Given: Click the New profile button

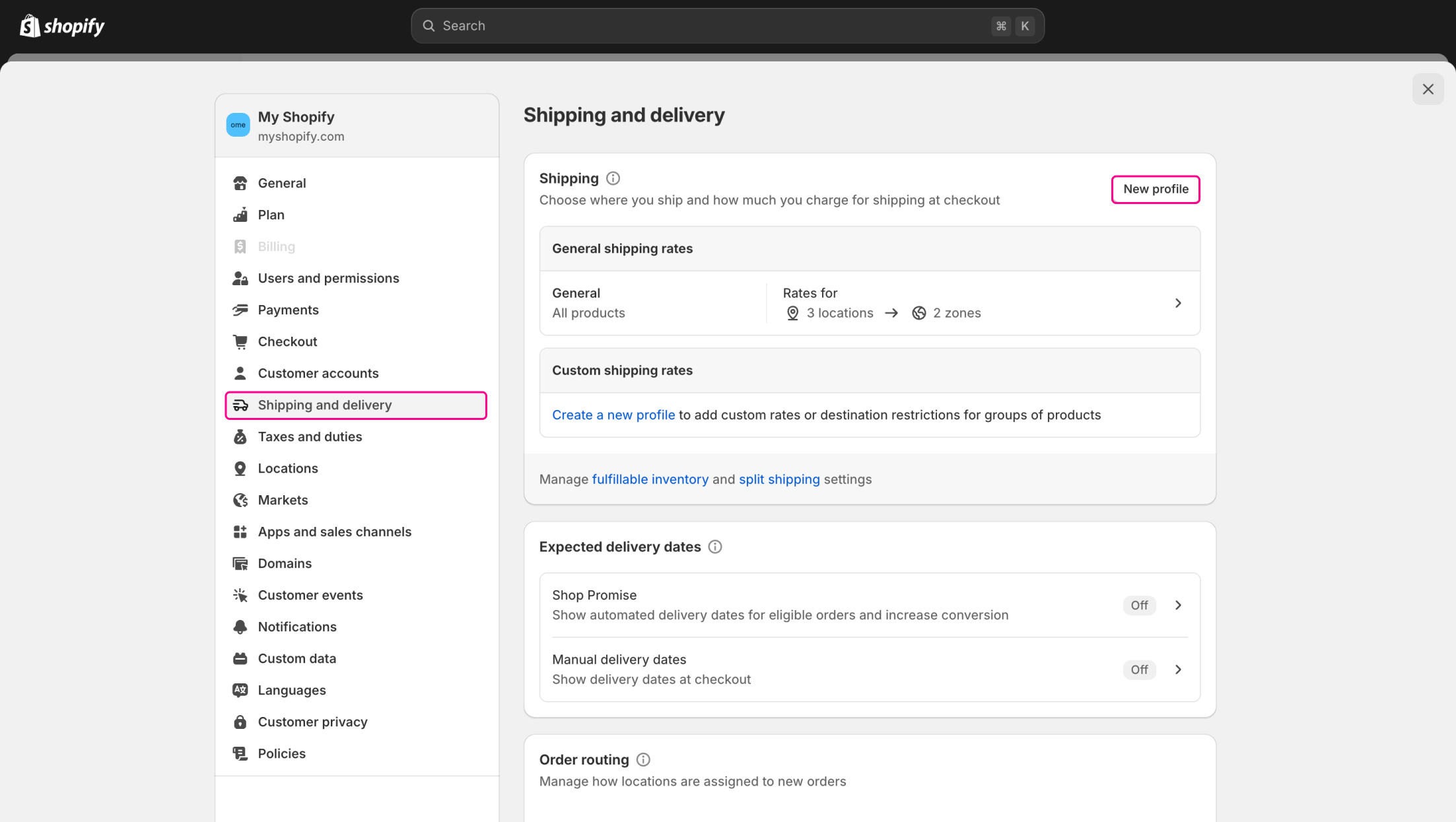Looking at the screenshot, I should click(1156, 189).
